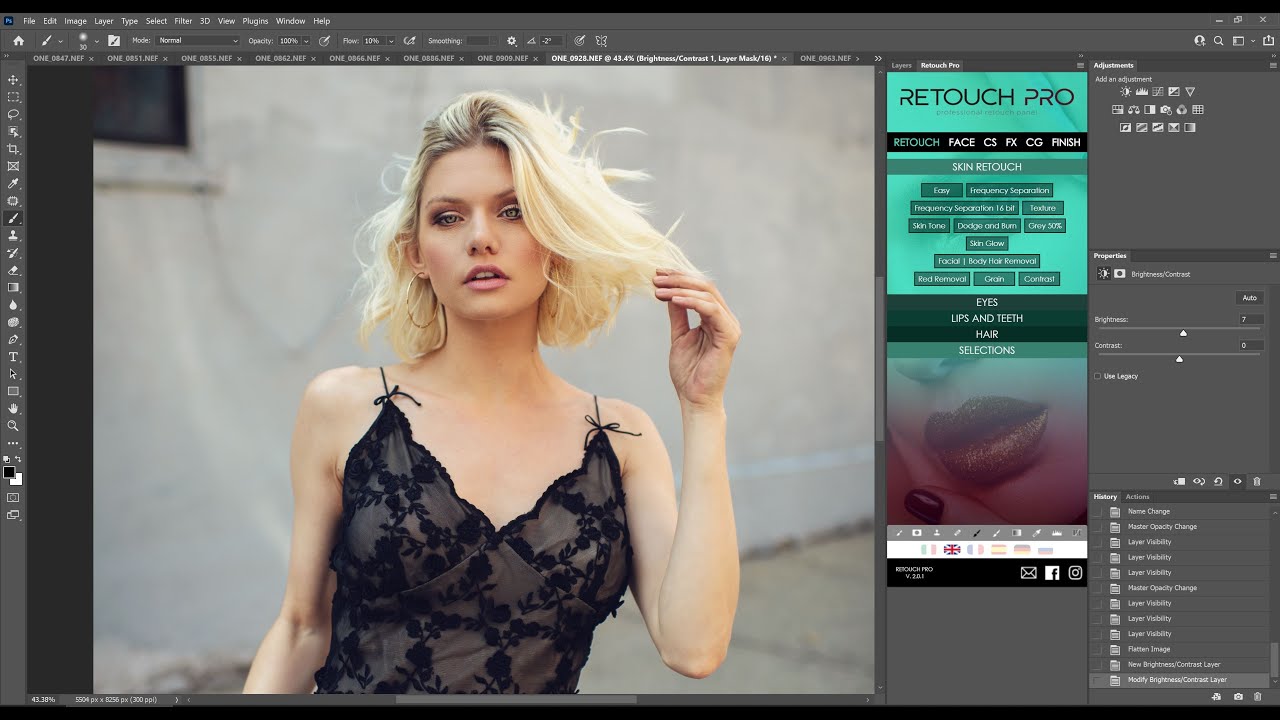Open the Filter menu
This screenshot has width=1280, height=720.
click(x=183, y=20)
